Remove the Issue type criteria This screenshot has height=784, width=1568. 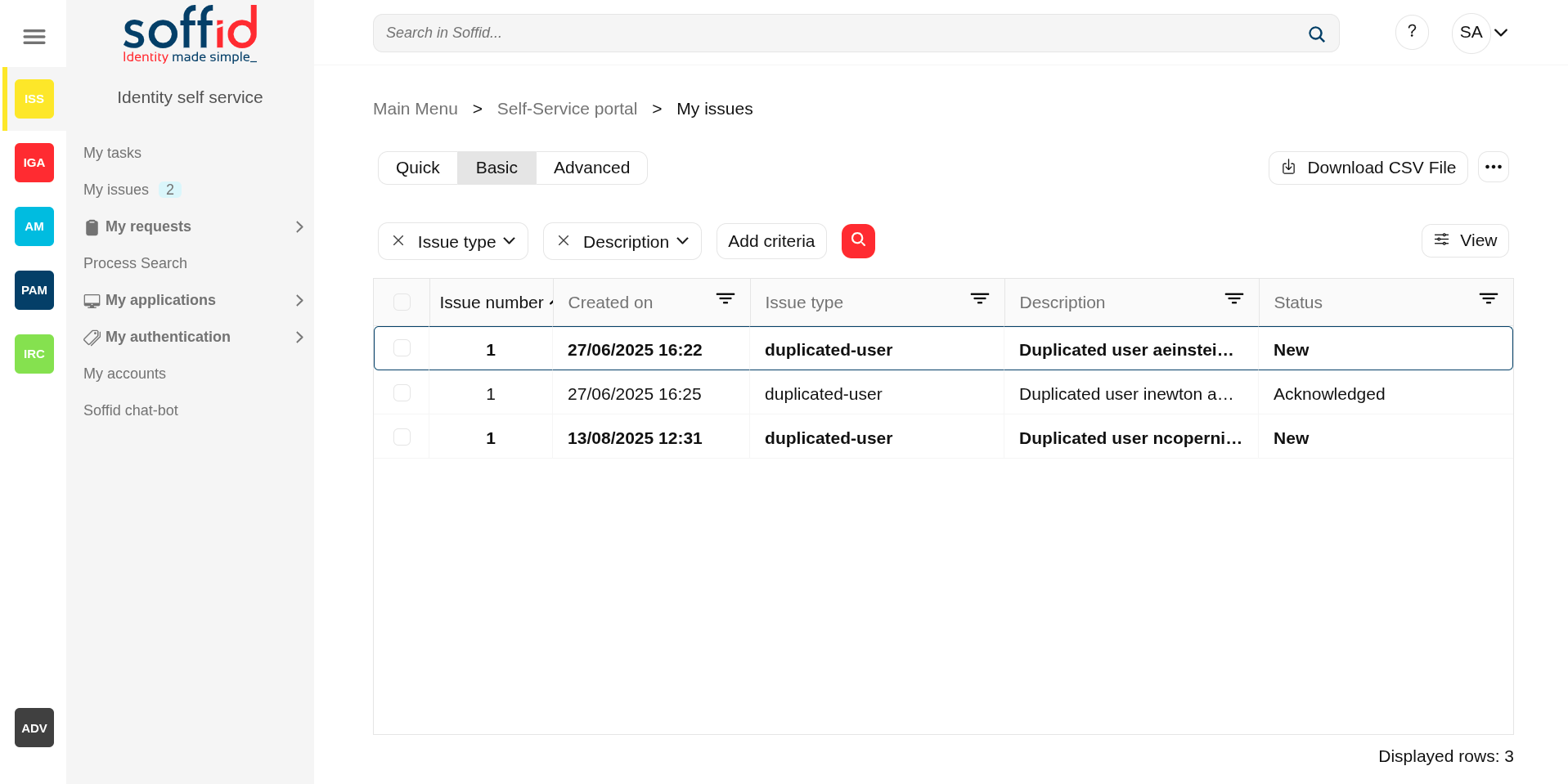(398, 241)
